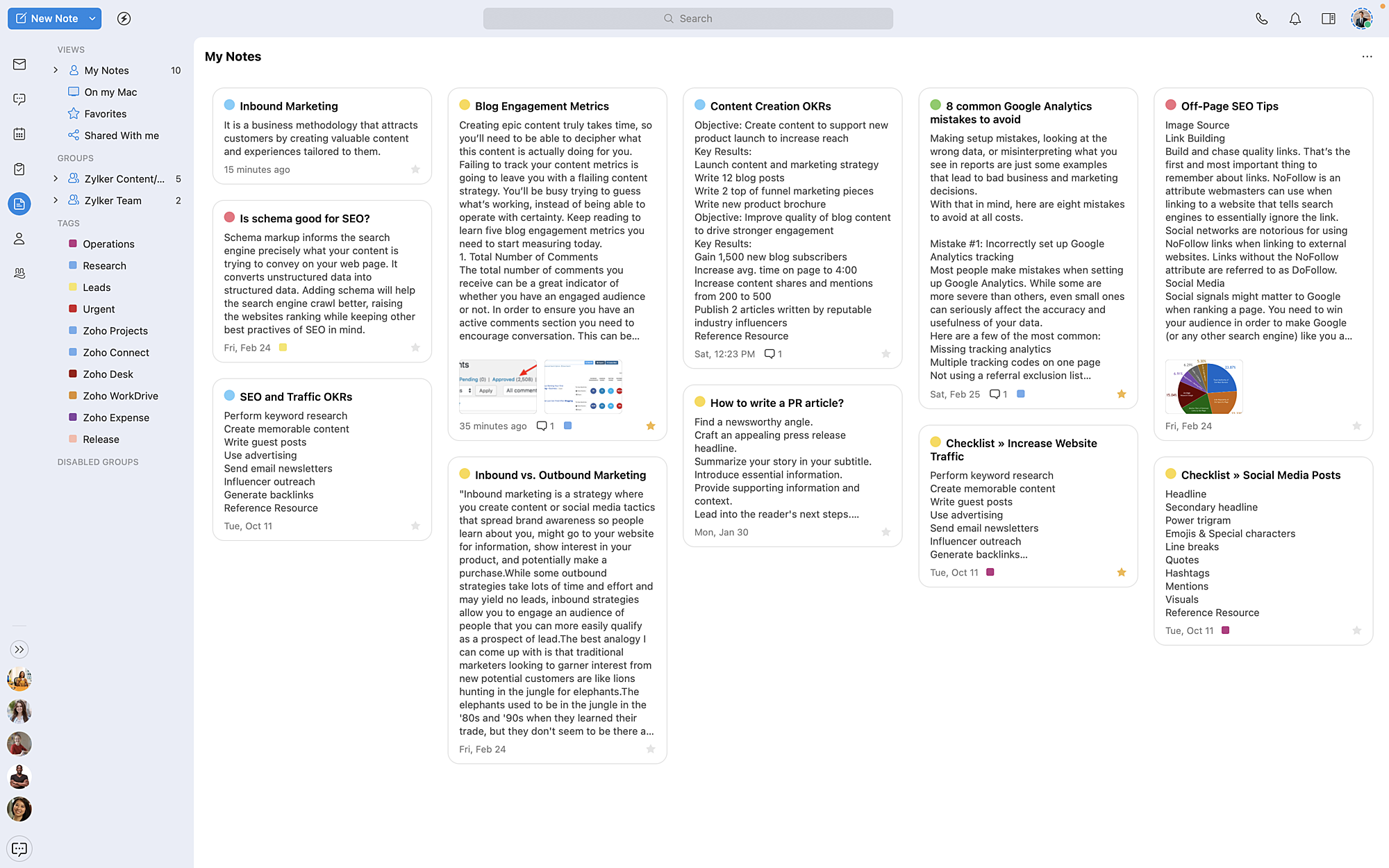Click the New Note button

tap(47, 19)
